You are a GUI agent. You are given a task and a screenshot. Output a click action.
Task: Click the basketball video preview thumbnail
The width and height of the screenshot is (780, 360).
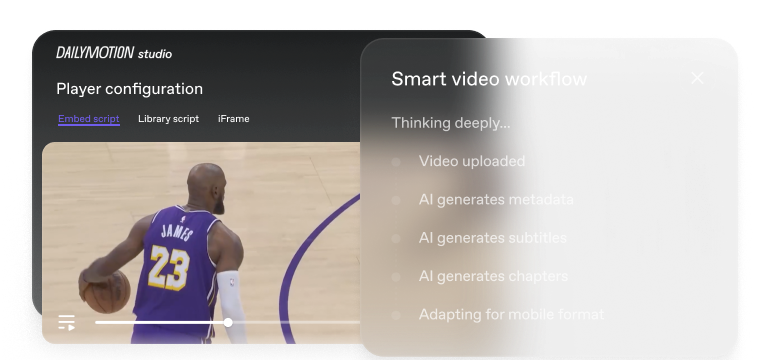point(201,243)
